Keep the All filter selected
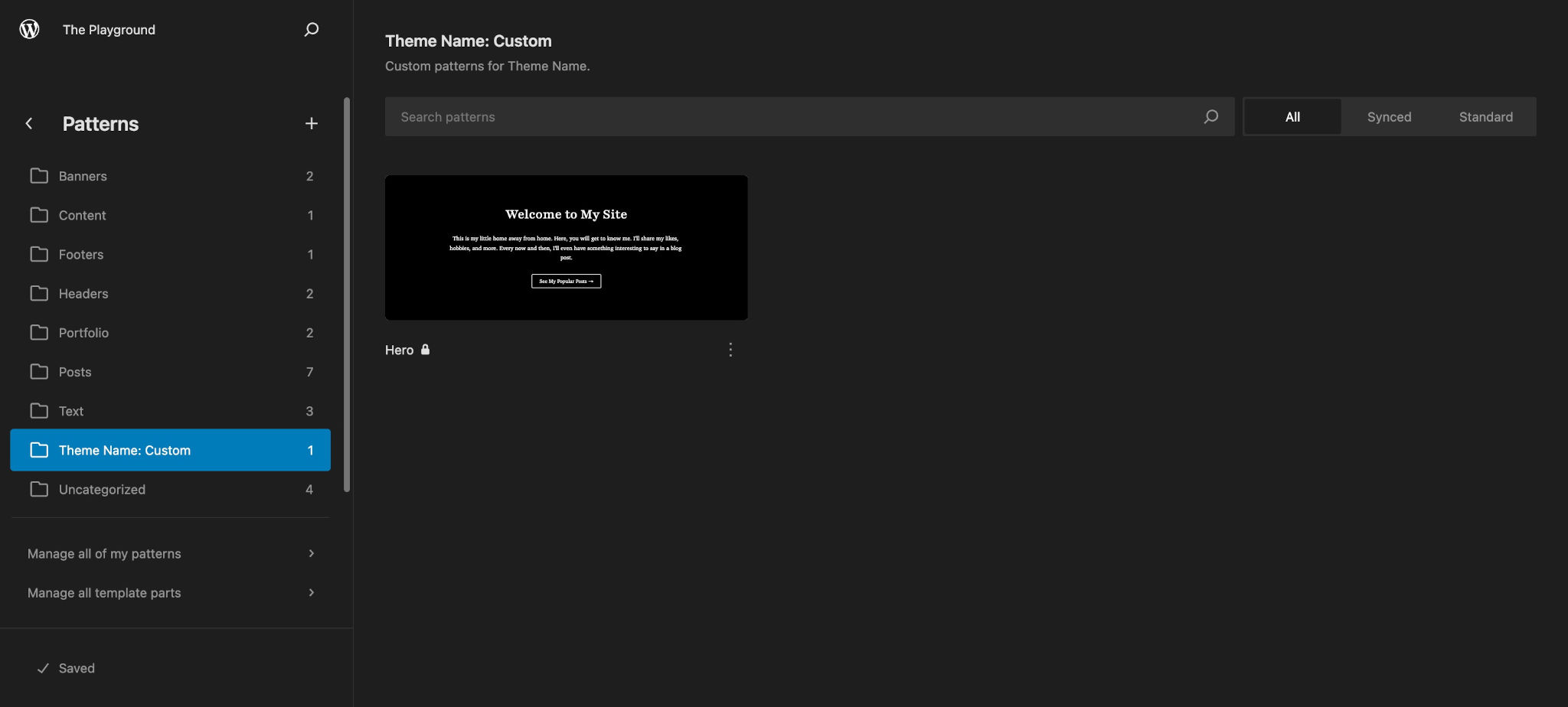Screen dimensions: 1568x707 pyautogui.click(x=1292, y=116)
